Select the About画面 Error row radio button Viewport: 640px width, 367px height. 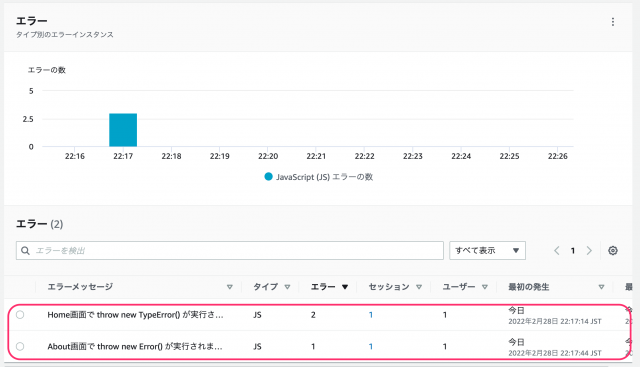[x=20, y=347]
